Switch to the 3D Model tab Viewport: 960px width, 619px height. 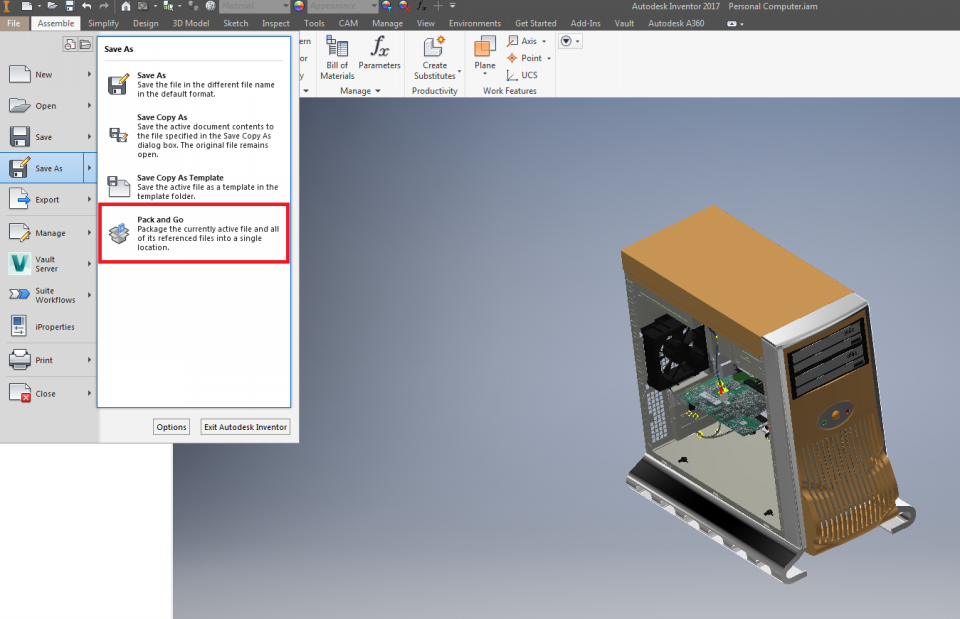[191, 23]
